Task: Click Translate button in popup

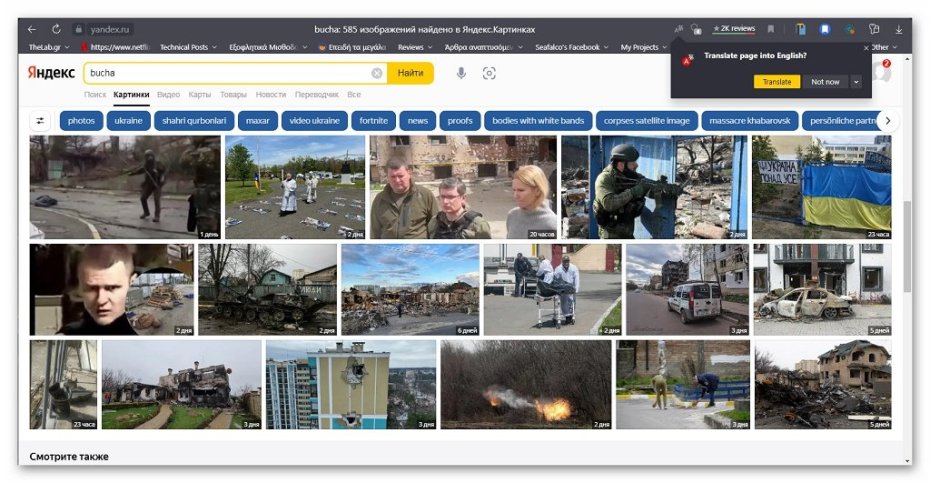Action: point(776,82)
